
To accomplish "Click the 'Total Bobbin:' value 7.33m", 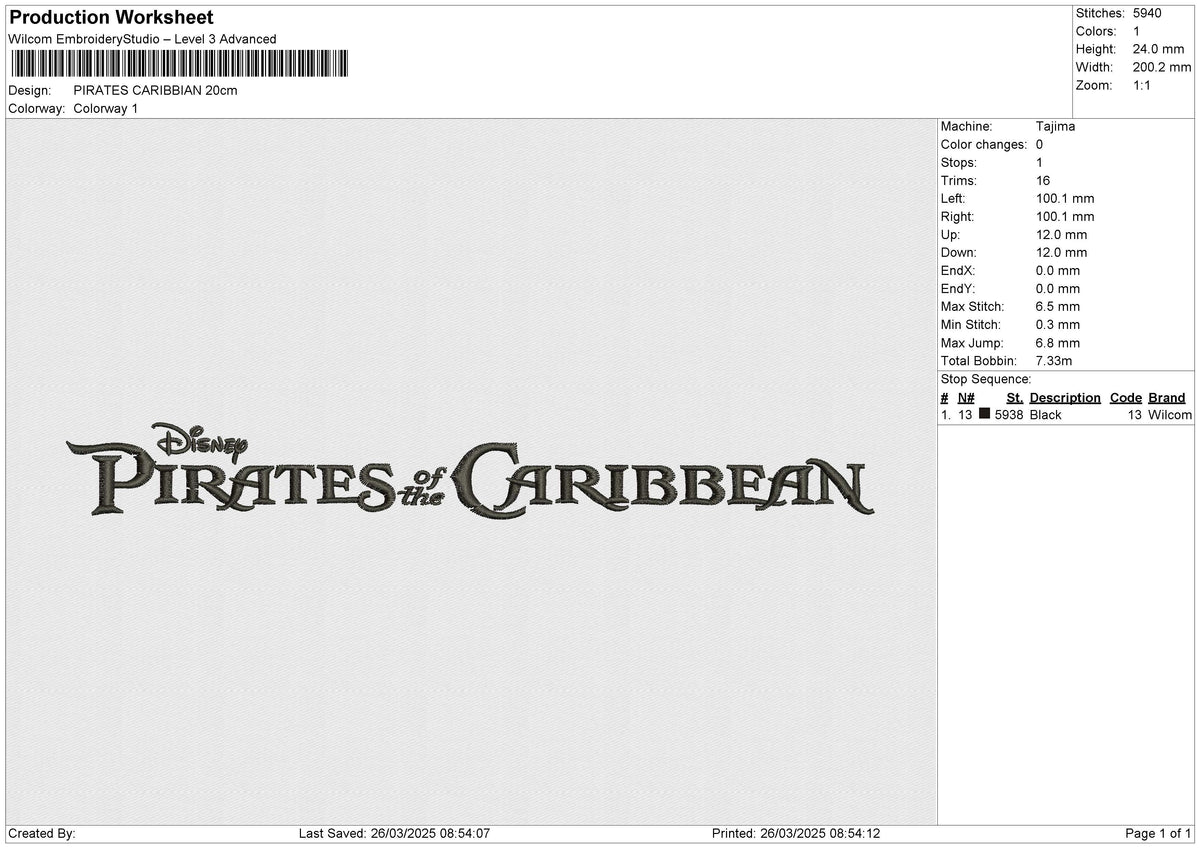I will 1056,360.
